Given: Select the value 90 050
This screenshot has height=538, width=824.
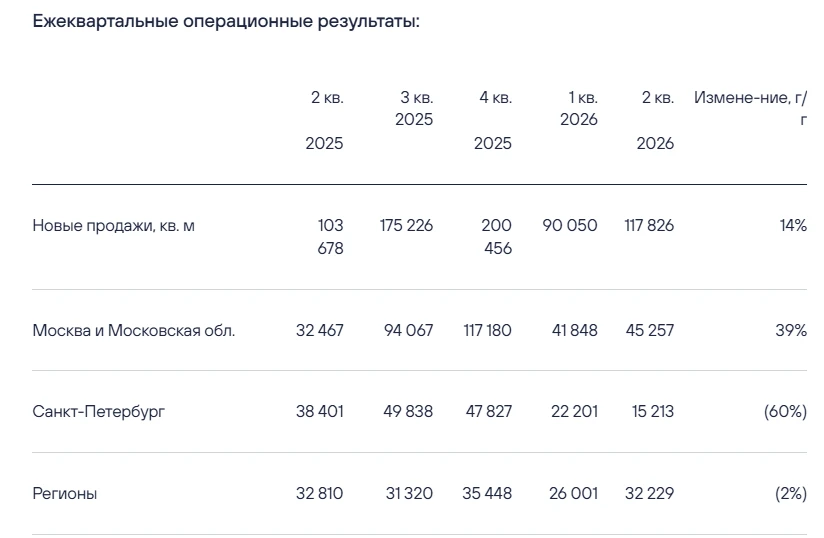Looking at the screenshot, I should point(570,225).
